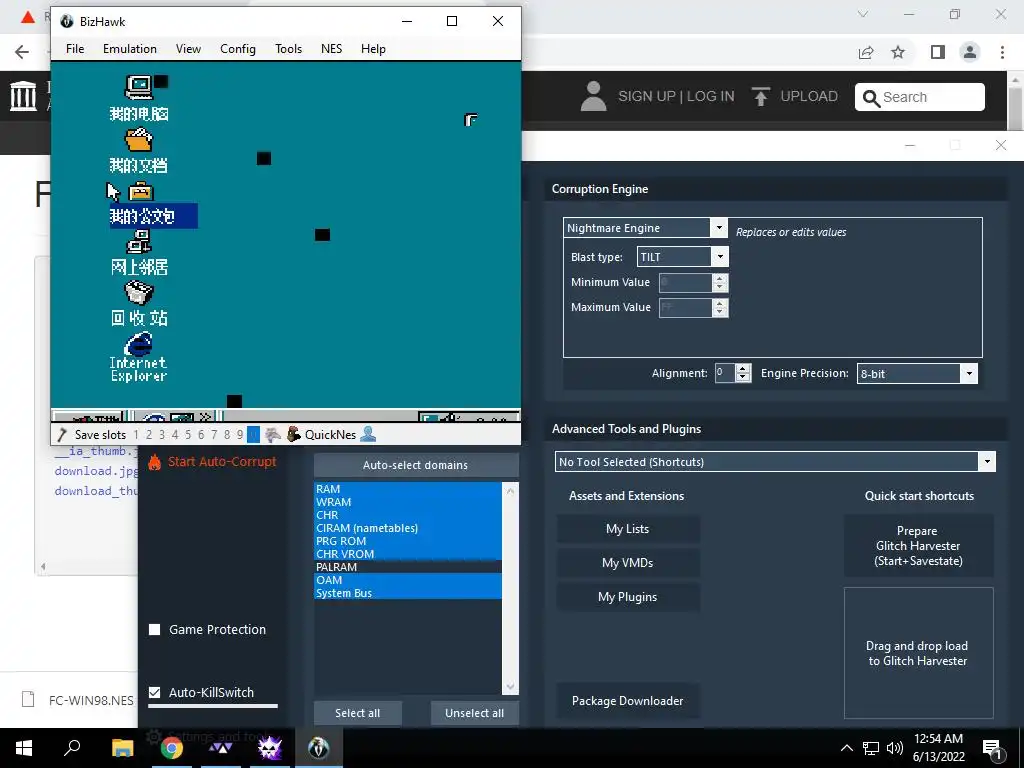Click the browser share icon
Image resolution: width=1024 pixels, height=768 pixels.
(866, 52)
